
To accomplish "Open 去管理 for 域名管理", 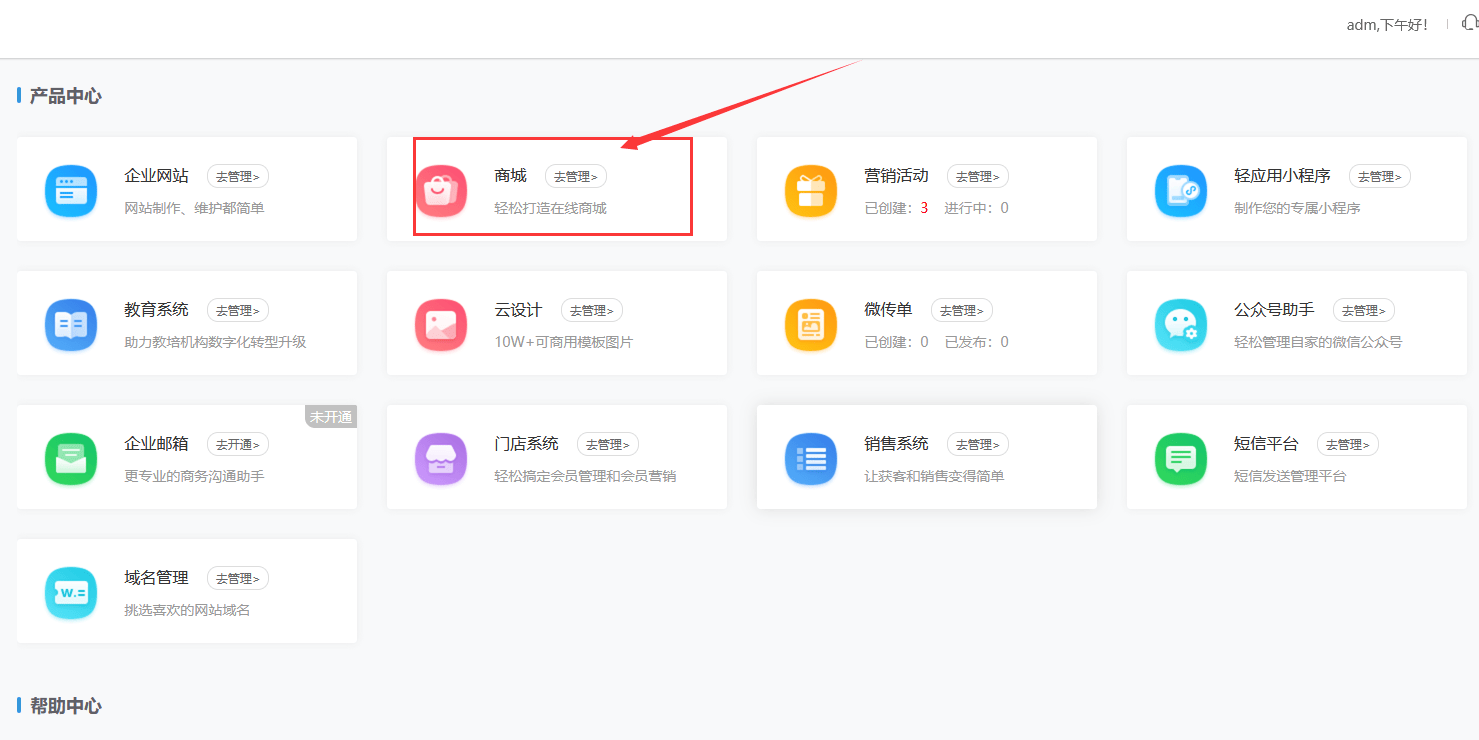I will [238, 578].
